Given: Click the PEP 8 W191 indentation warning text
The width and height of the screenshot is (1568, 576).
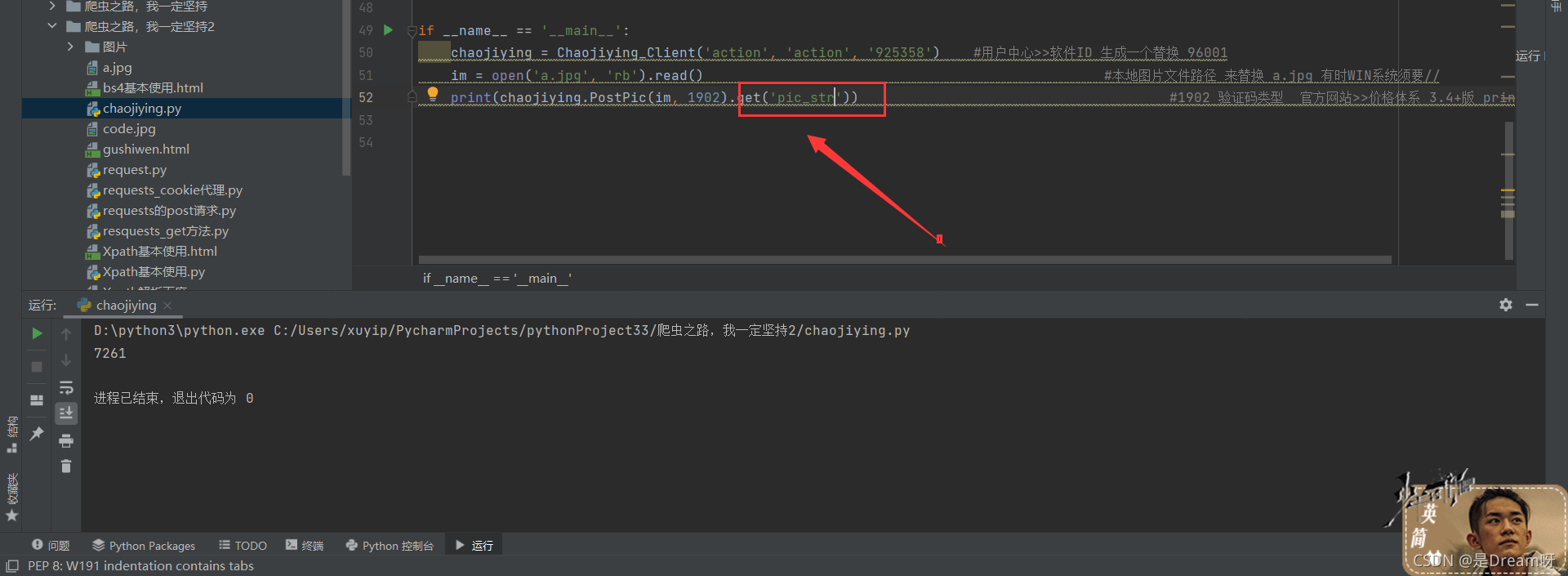Looking at the screenshot, I should tap(140, 565).
